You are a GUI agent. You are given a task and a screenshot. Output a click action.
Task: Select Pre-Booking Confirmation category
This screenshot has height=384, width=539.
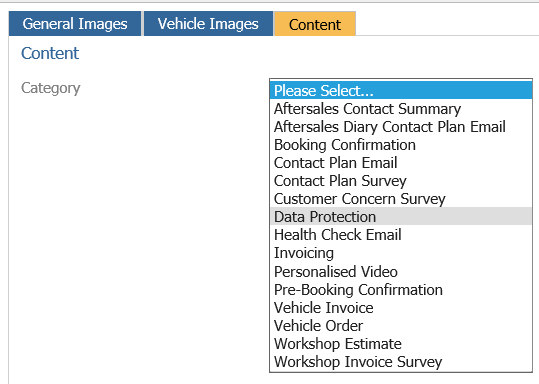pyautogui.click(x=401, y=289)
